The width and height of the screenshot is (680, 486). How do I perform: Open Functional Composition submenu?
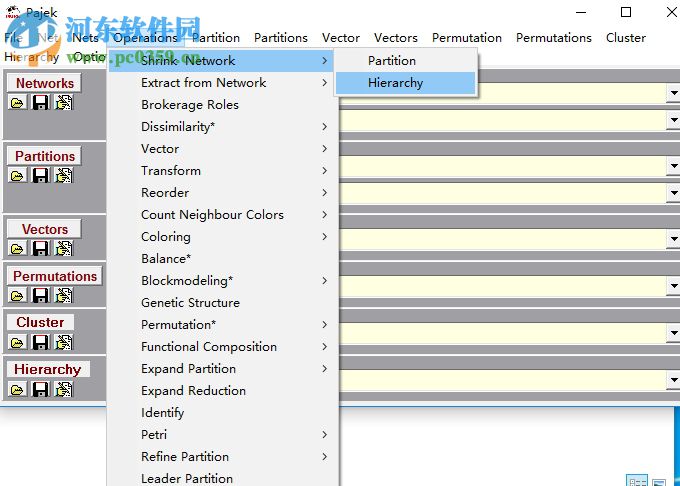(x=223, y=347)
